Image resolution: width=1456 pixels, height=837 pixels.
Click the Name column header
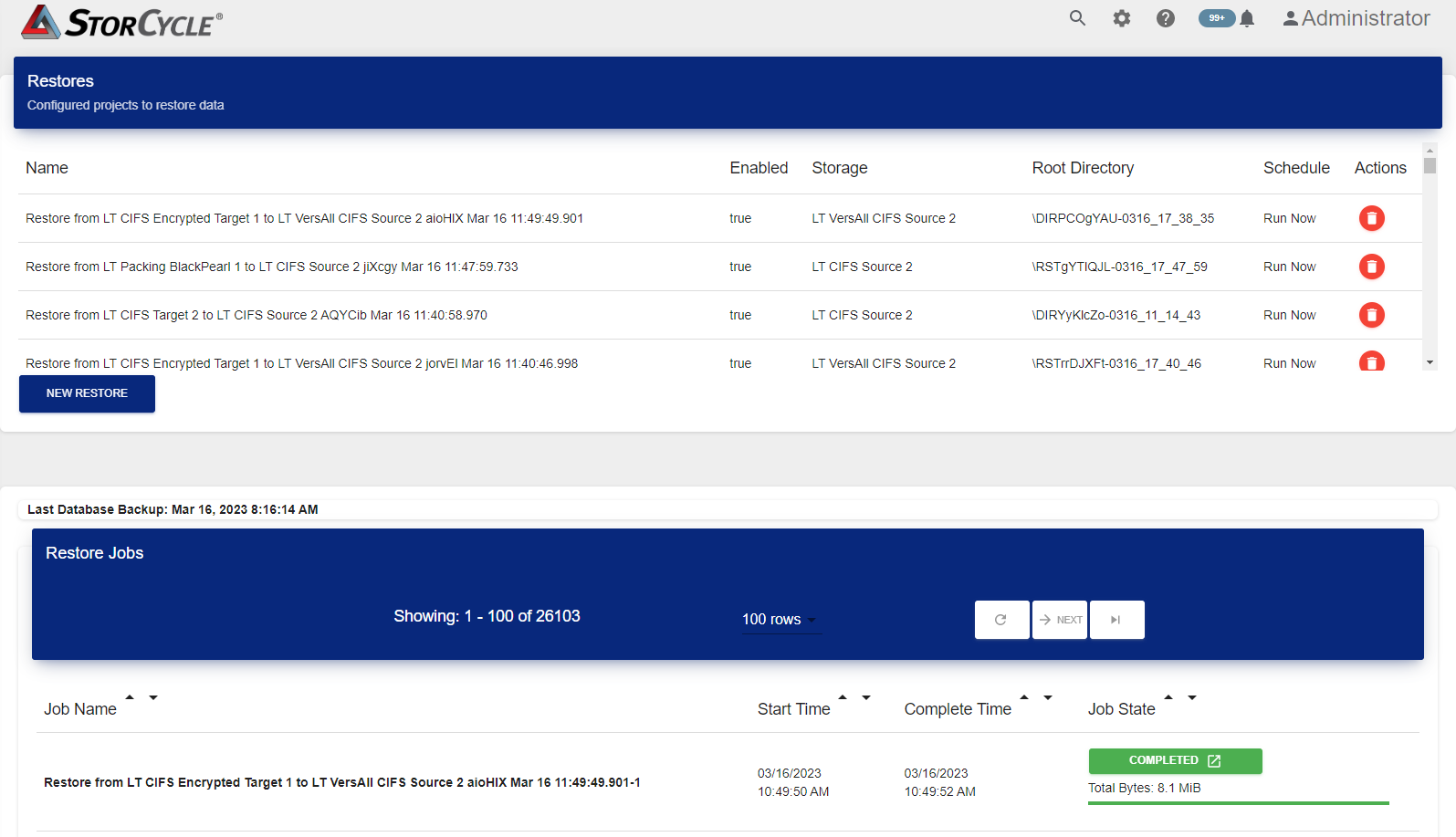coord(47,168)
